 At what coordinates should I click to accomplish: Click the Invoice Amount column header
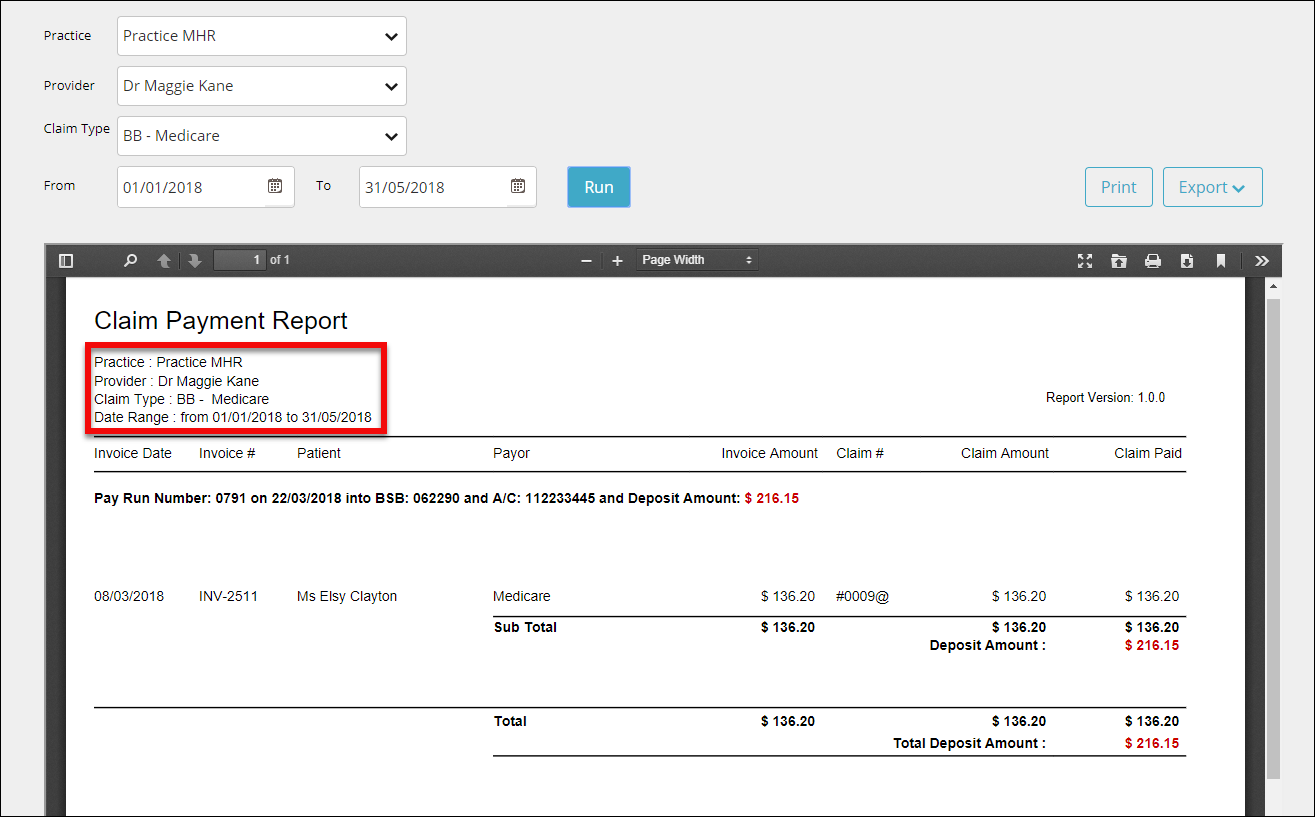point(770,453)
